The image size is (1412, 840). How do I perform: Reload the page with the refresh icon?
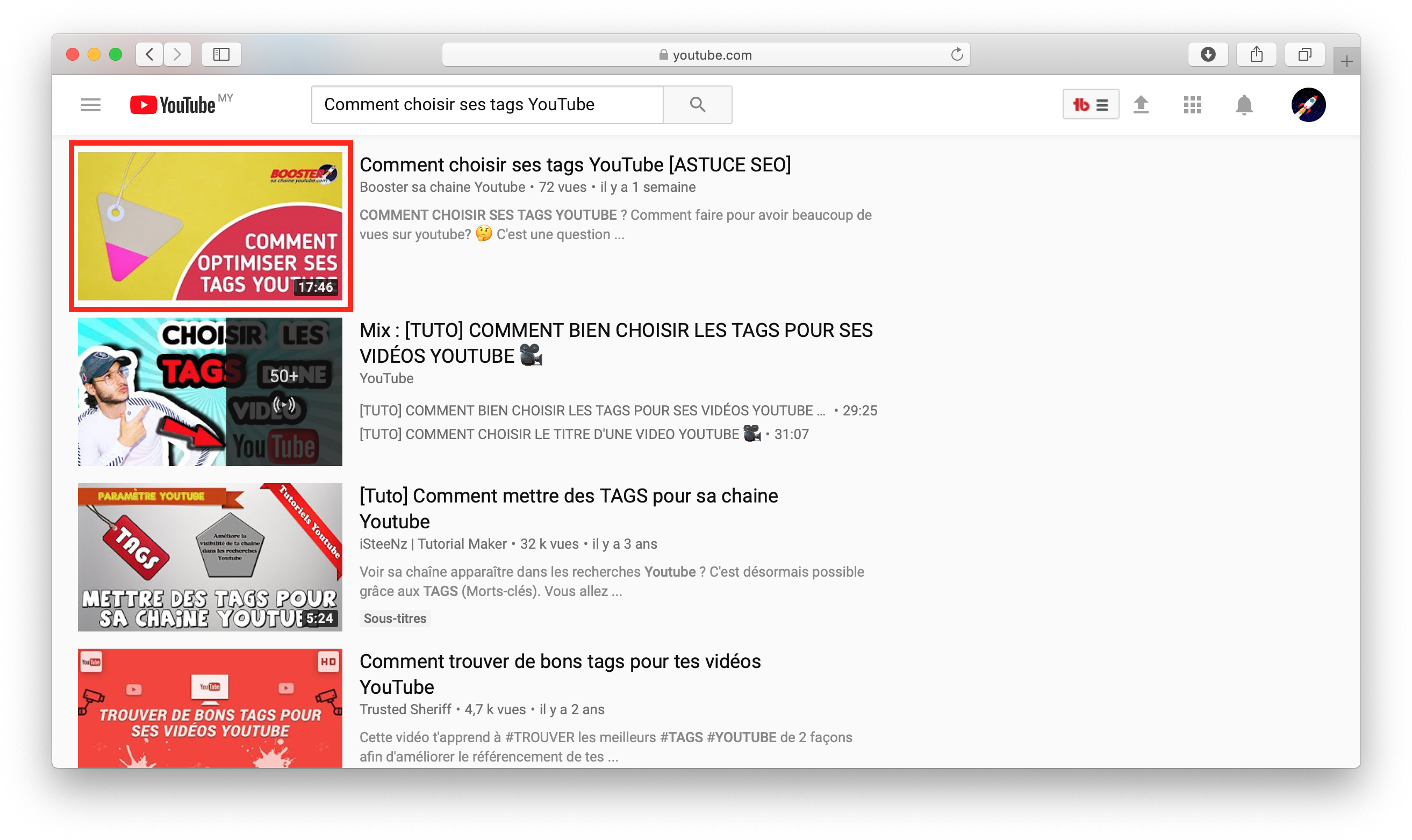pyautogui.click(x=956, y=54)
